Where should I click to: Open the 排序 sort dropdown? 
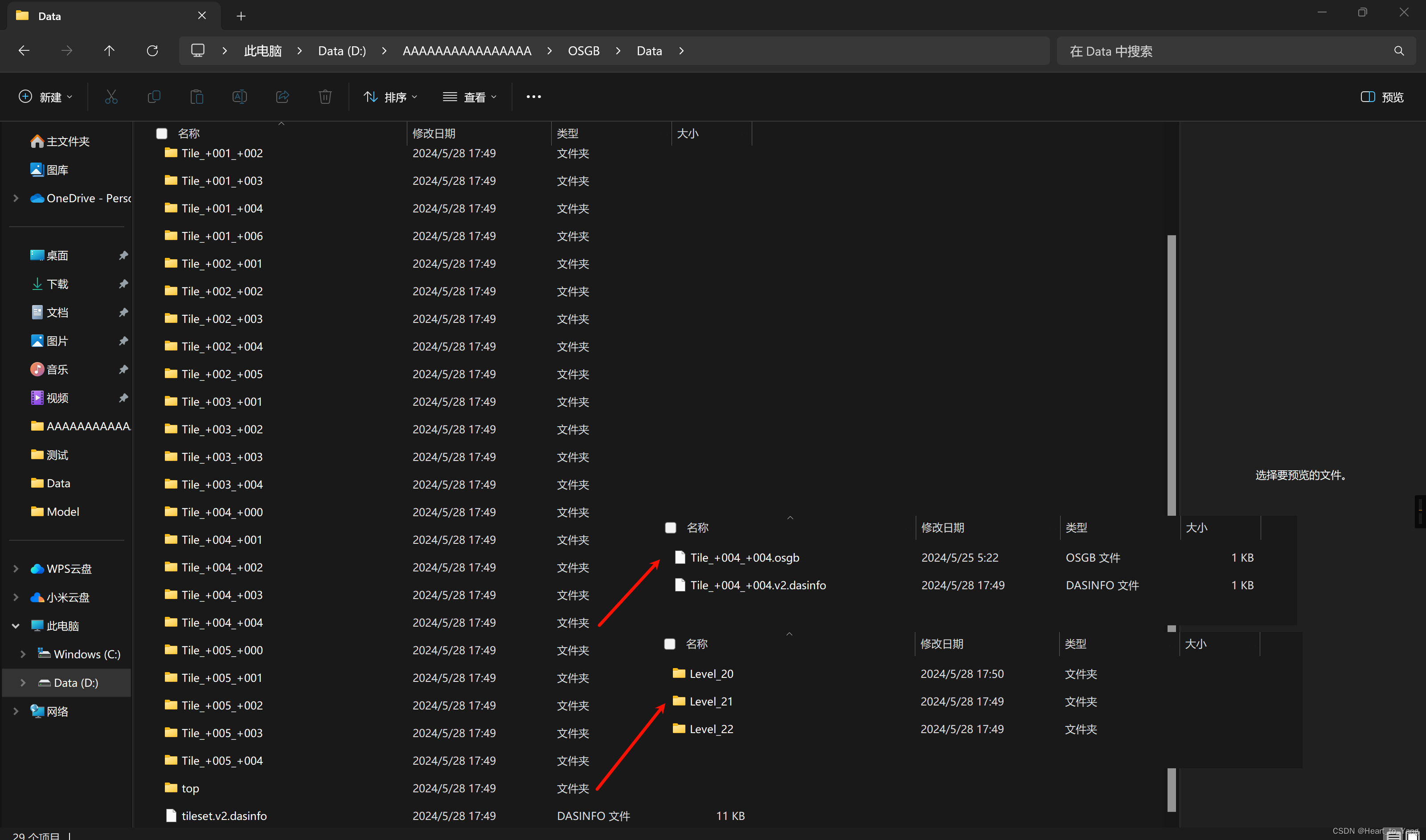(390, 96)
